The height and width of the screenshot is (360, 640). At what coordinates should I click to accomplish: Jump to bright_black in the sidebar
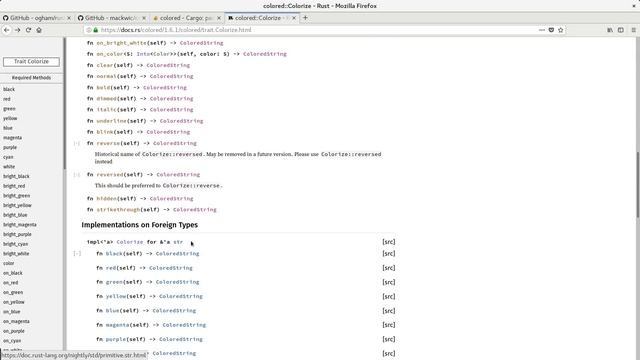16,176
